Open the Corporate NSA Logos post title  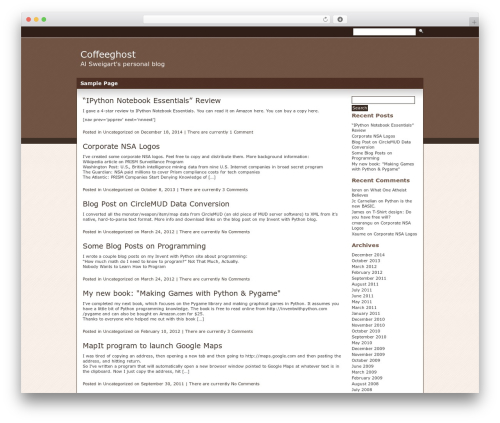tap(121, 146)
